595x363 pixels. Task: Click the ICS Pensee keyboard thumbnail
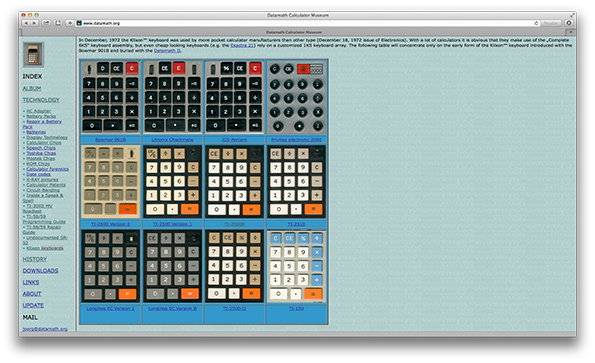[x=235, y=97]
